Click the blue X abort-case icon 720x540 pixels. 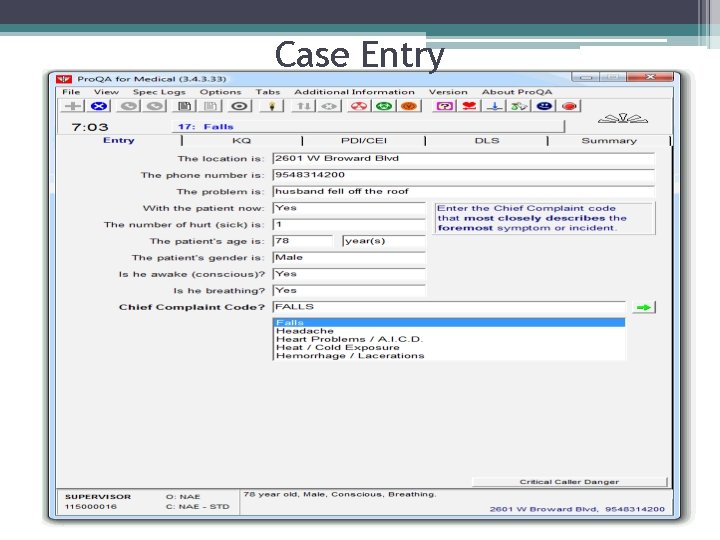tap(99, 107)
